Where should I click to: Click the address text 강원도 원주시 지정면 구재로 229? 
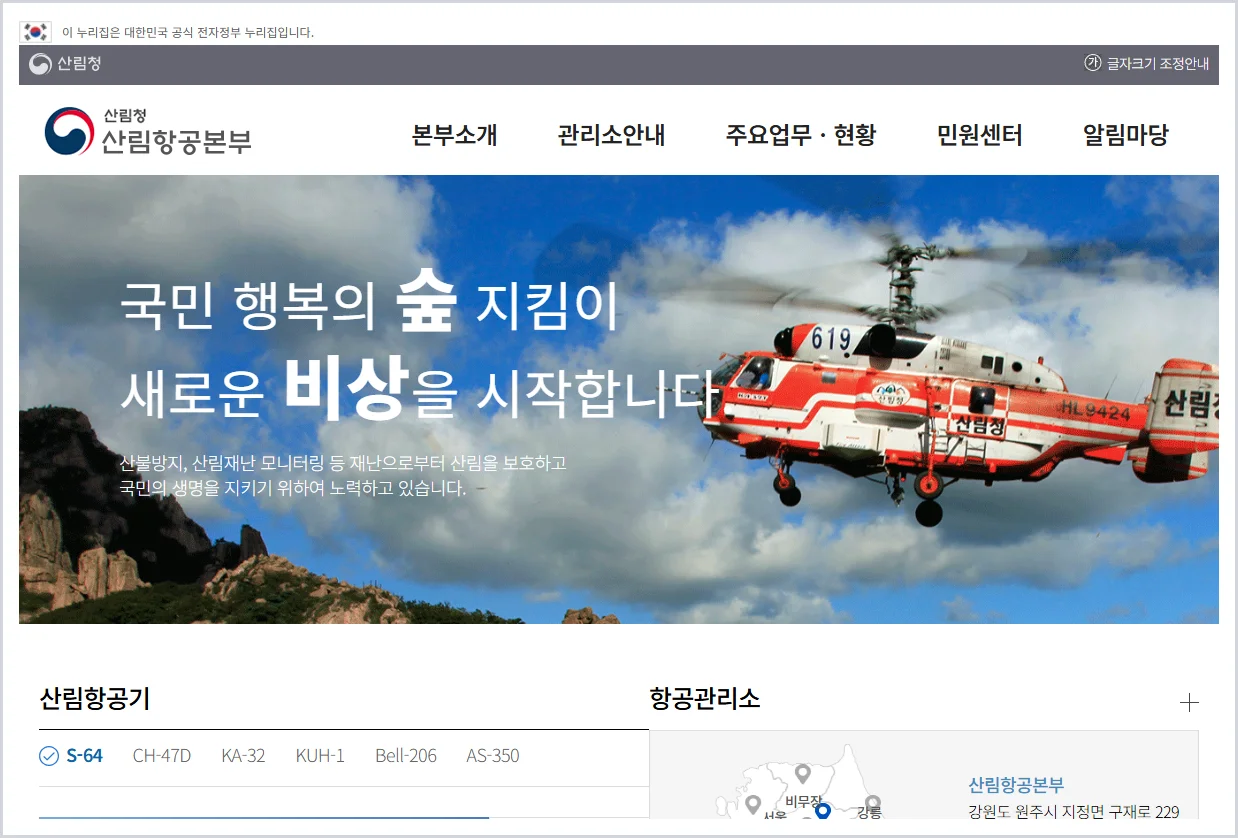point(1074,811)
